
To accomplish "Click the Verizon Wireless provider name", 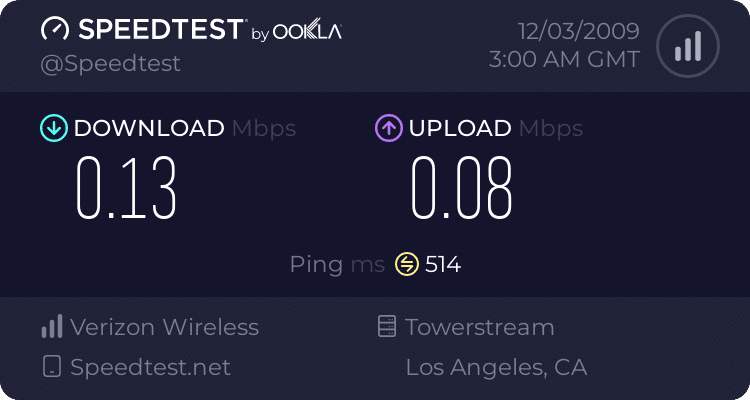I will (x=165, y=327).
